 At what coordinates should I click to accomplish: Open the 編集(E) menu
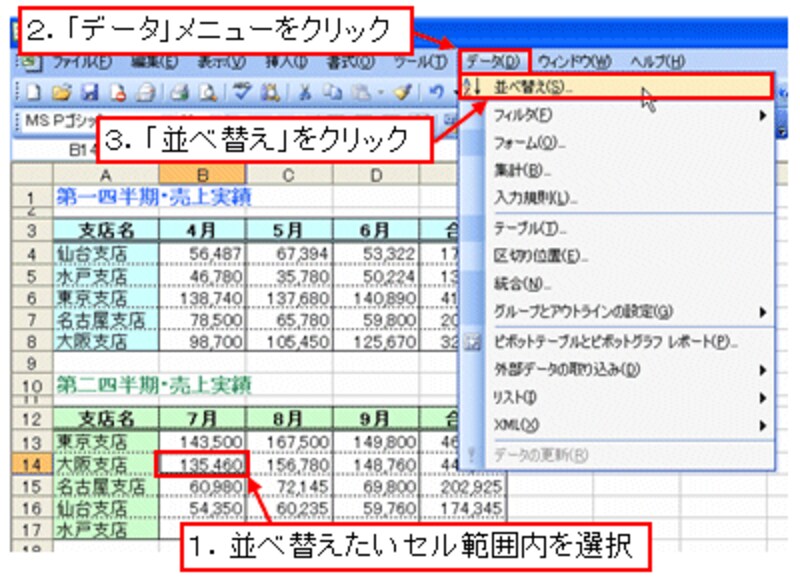155,62
